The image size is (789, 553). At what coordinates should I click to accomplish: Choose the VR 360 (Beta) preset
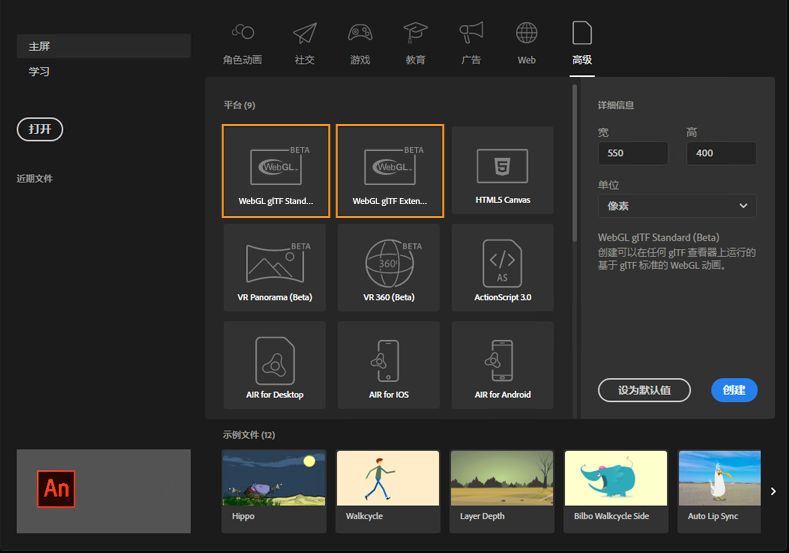389,268
